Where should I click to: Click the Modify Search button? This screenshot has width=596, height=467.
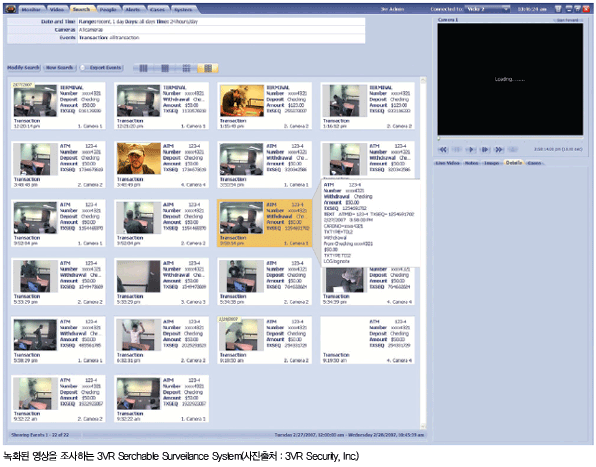(24, 68)
